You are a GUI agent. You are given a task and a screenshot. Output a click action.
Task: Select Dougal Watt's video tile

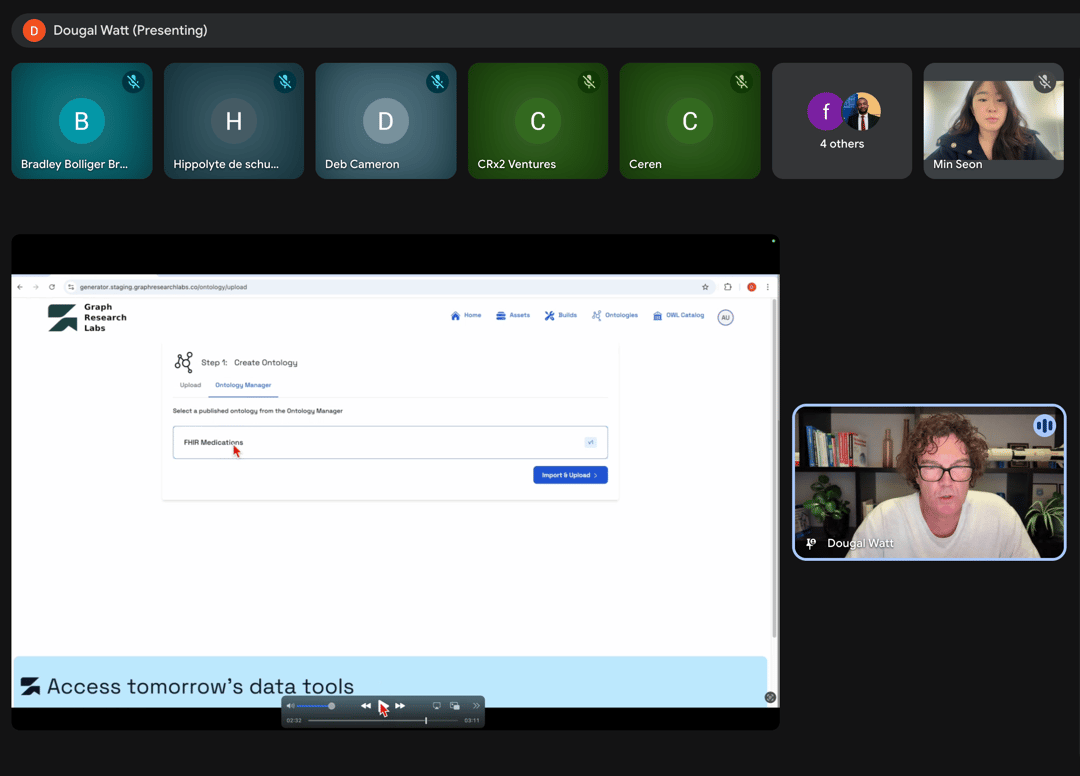[x=929, y=482]
